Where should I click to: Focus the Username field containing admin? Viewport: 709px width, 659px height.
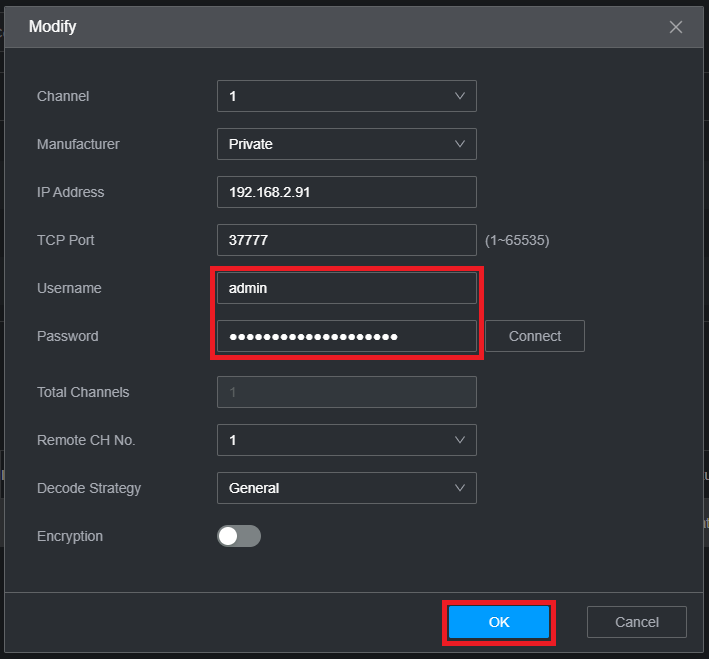(x=346, y=288)
